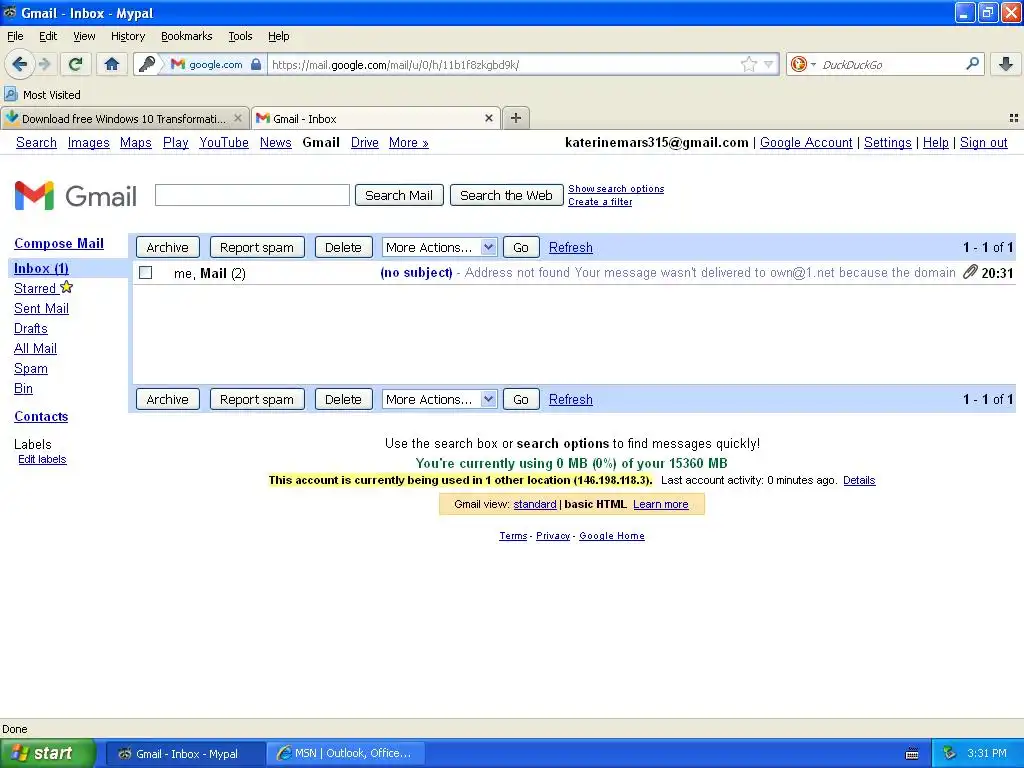This screenshot has height=768, width=1024.
Task: Click the browser address bar URL field
Action: [503, 64]
